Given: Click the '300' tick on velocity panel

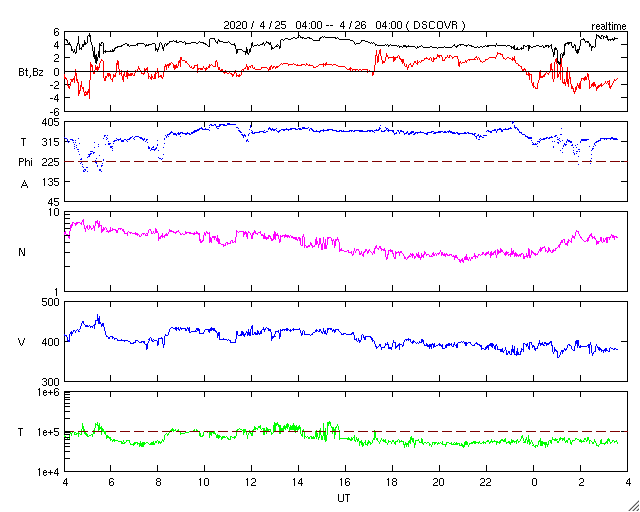Looking at the screenshot, I should pos(52,381).
